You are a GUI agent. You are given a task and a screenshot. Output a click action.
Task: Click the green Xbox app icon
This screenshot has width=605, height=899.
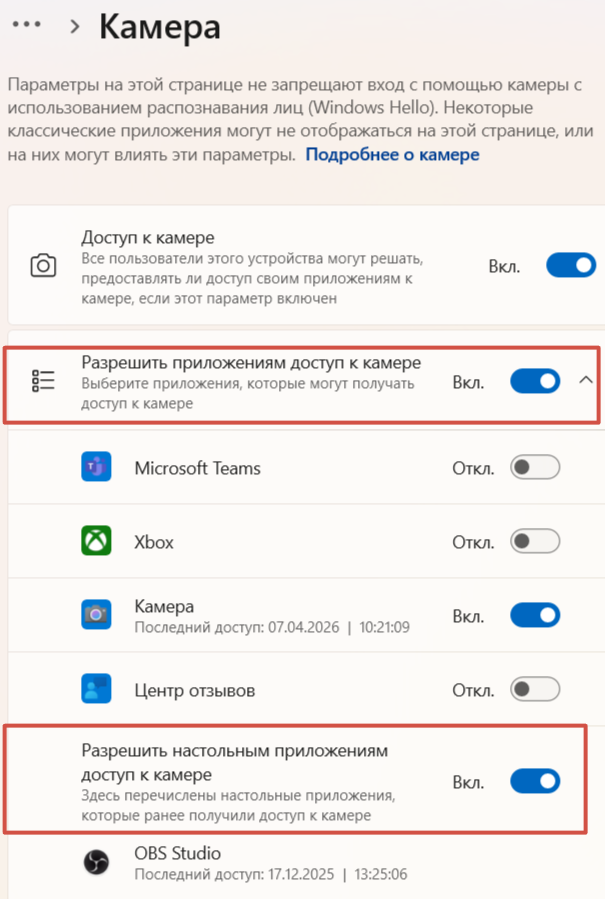coord(96,541)
